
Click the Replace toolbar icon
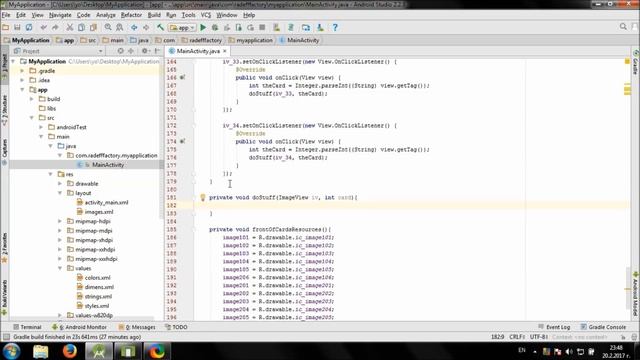coord(120,27)
